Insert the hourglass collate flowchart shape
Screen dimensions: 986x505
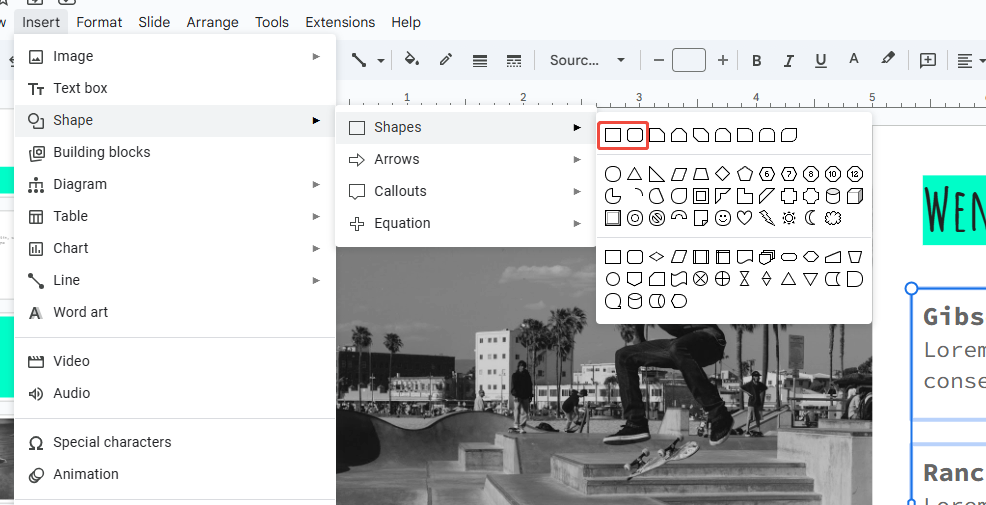point(745,279)
